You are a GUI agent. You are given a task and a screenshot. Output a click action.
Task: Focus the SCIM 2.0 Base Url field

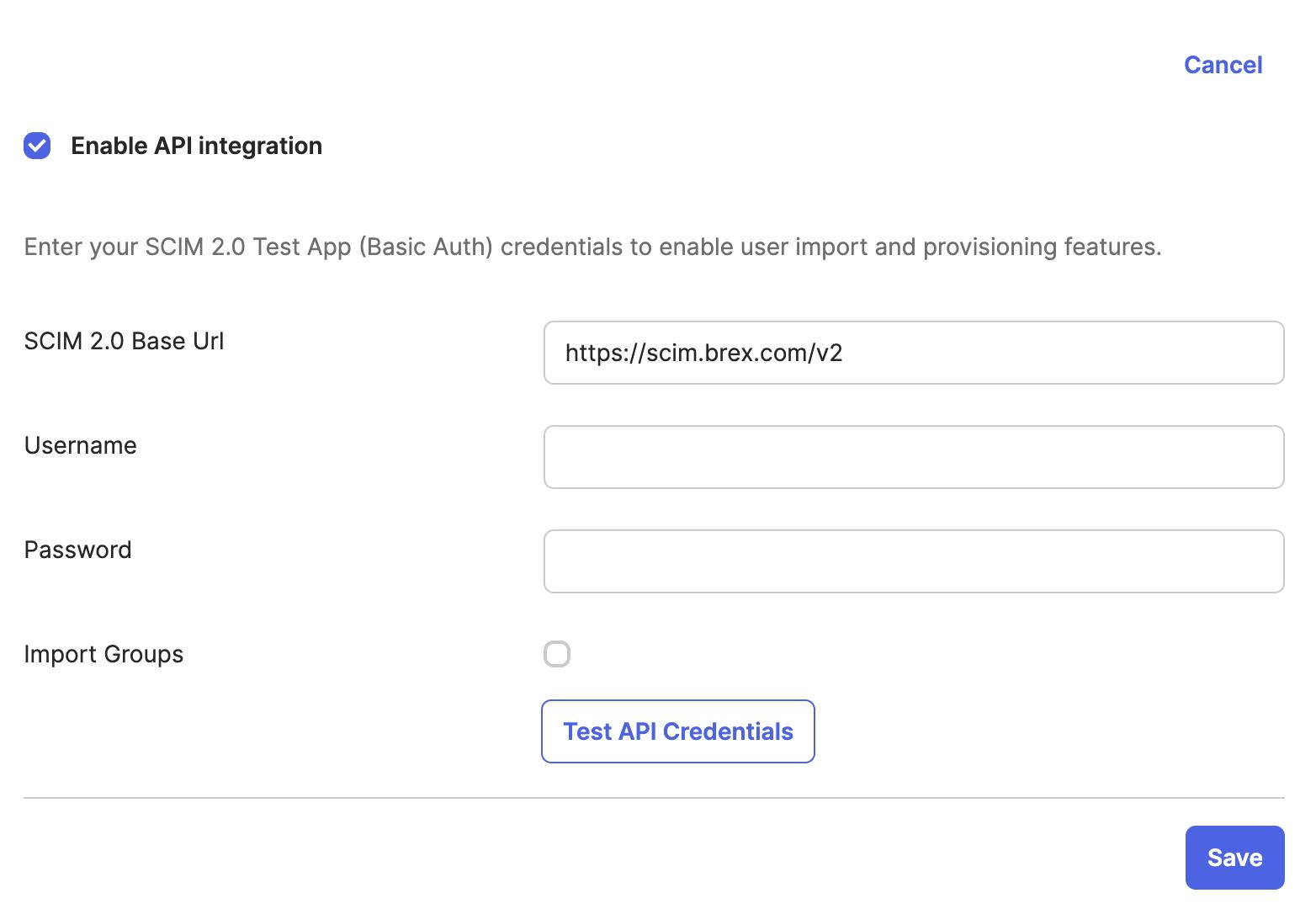click(914, 353)
